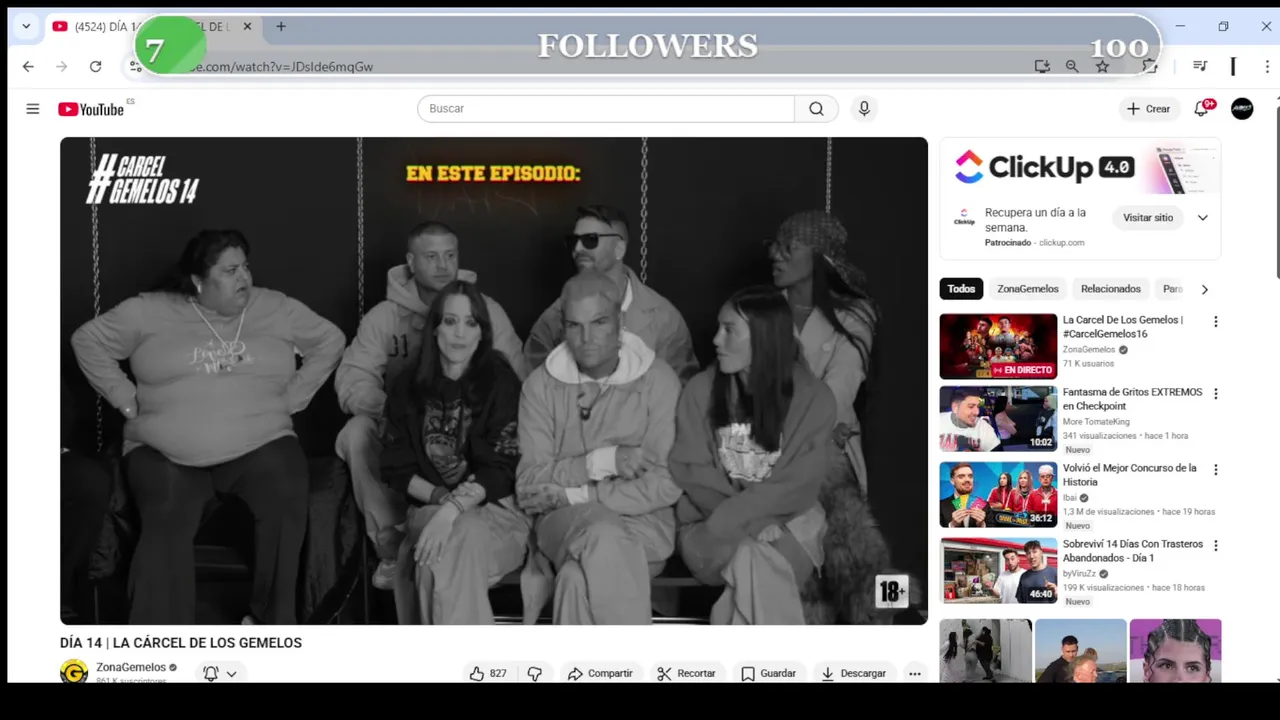This screenshot has width=1280, height=720.
Task: Open video titled Sobreviví 14 Días Con Trasteros
Action: tap(1132, 551)
